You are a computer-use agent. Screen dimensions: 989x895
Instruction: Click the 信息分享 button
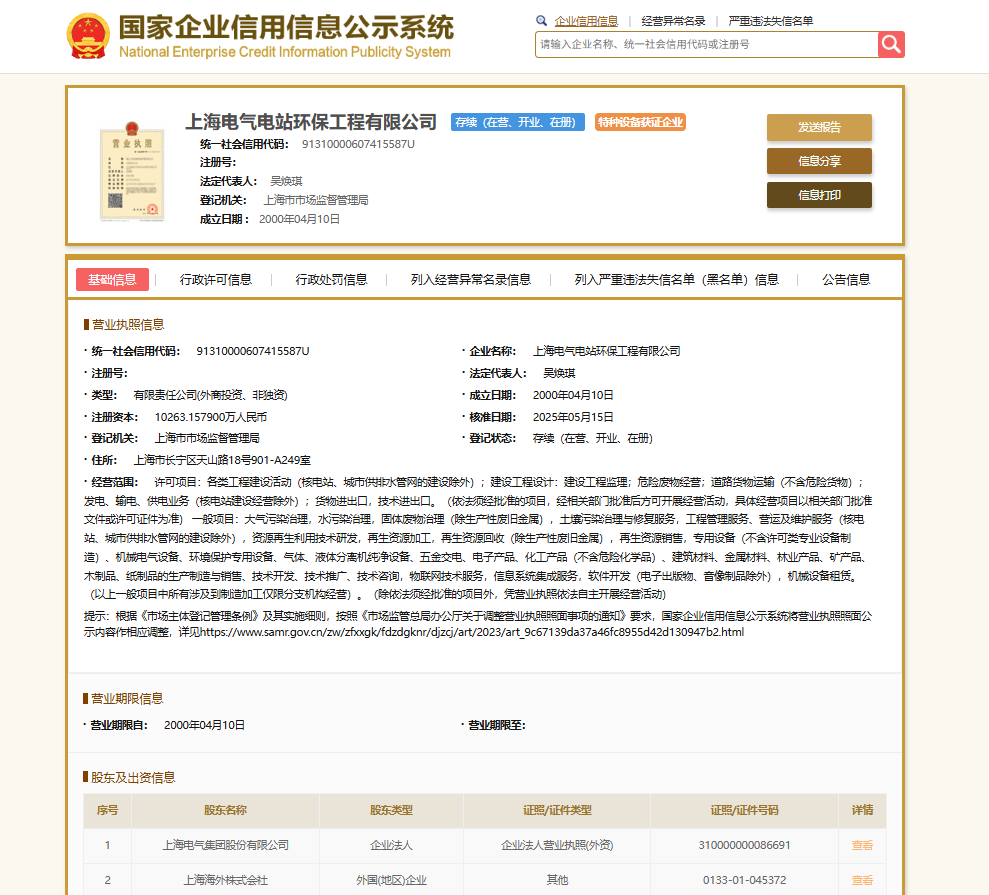pyautogui.click(x=819, y=161)
